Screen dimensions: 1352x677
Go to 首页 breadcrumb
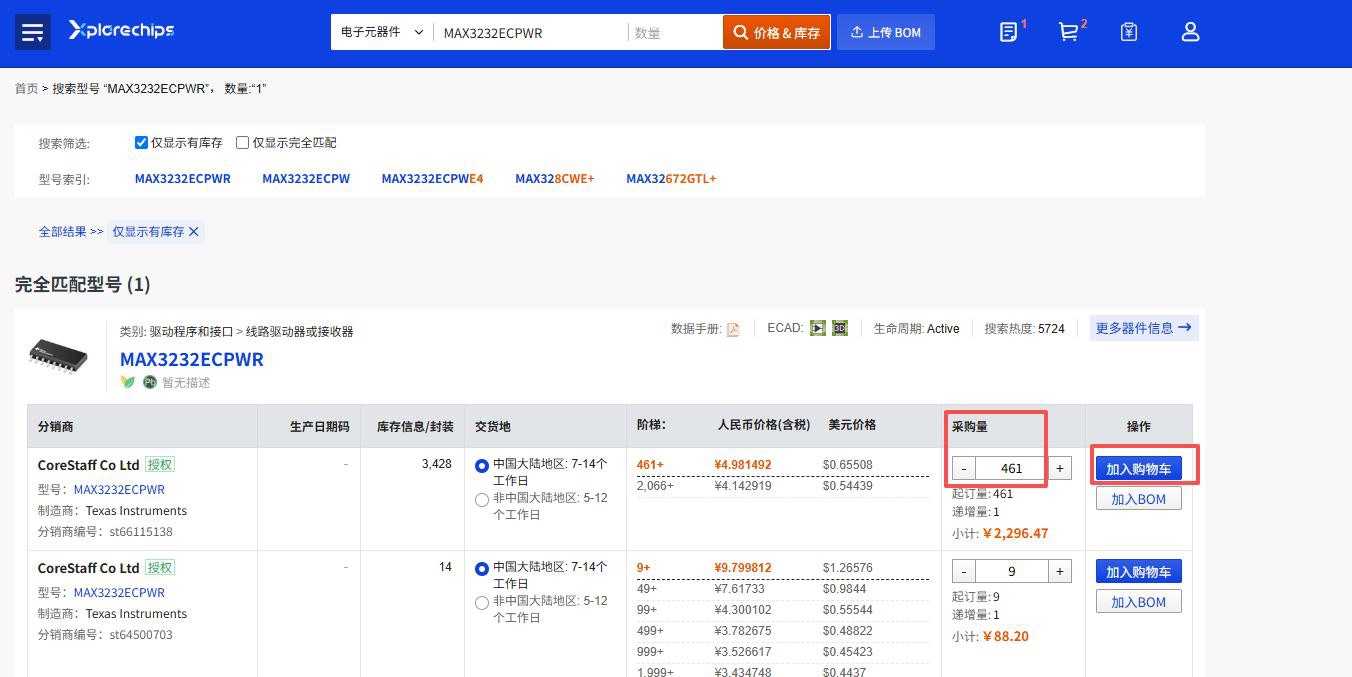pos(26,88)
